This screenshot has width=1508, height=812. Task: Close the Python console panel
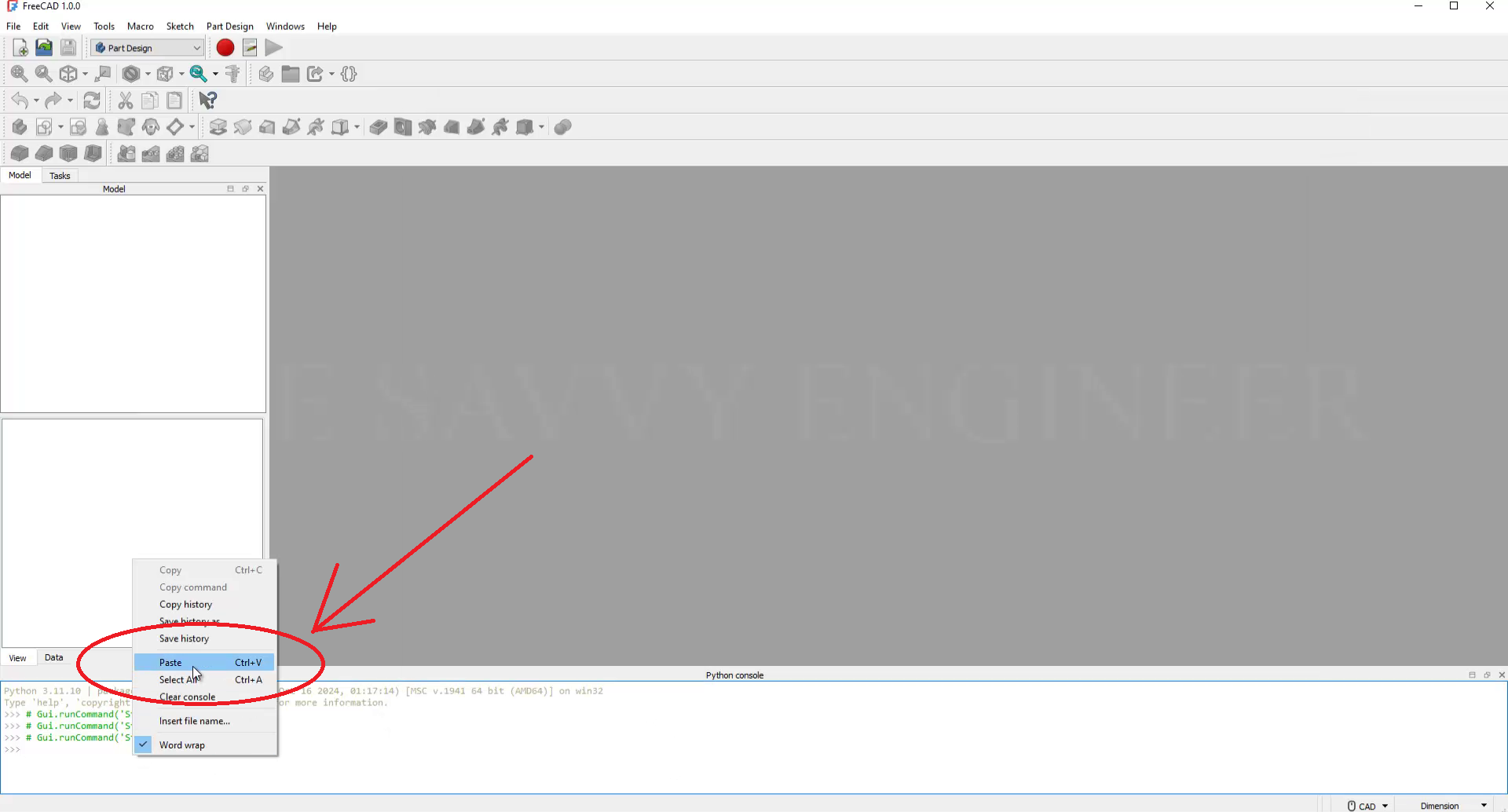(1502, 675)
